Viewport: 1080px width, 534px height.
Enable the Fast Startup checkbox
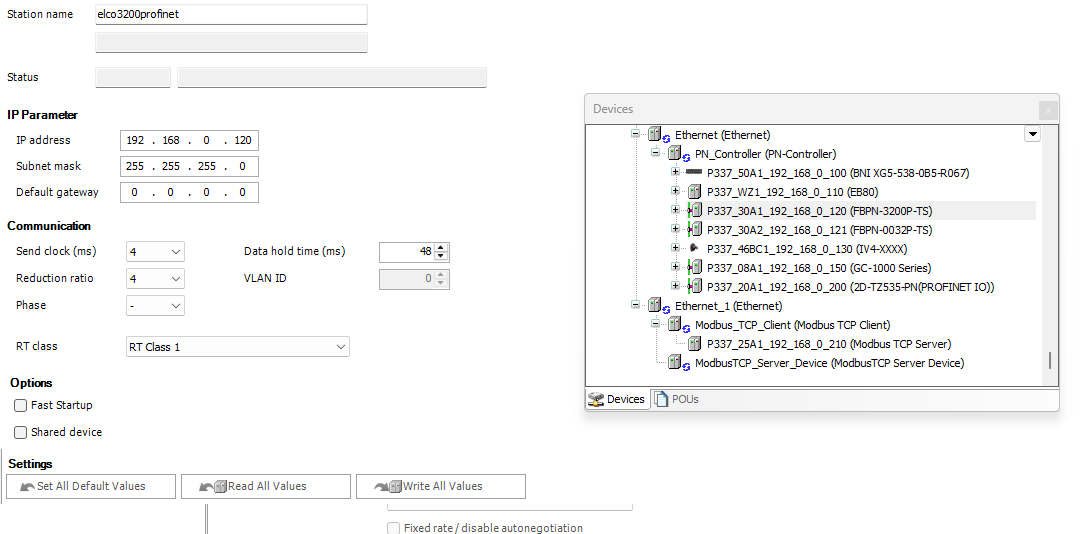click(21, 406)
